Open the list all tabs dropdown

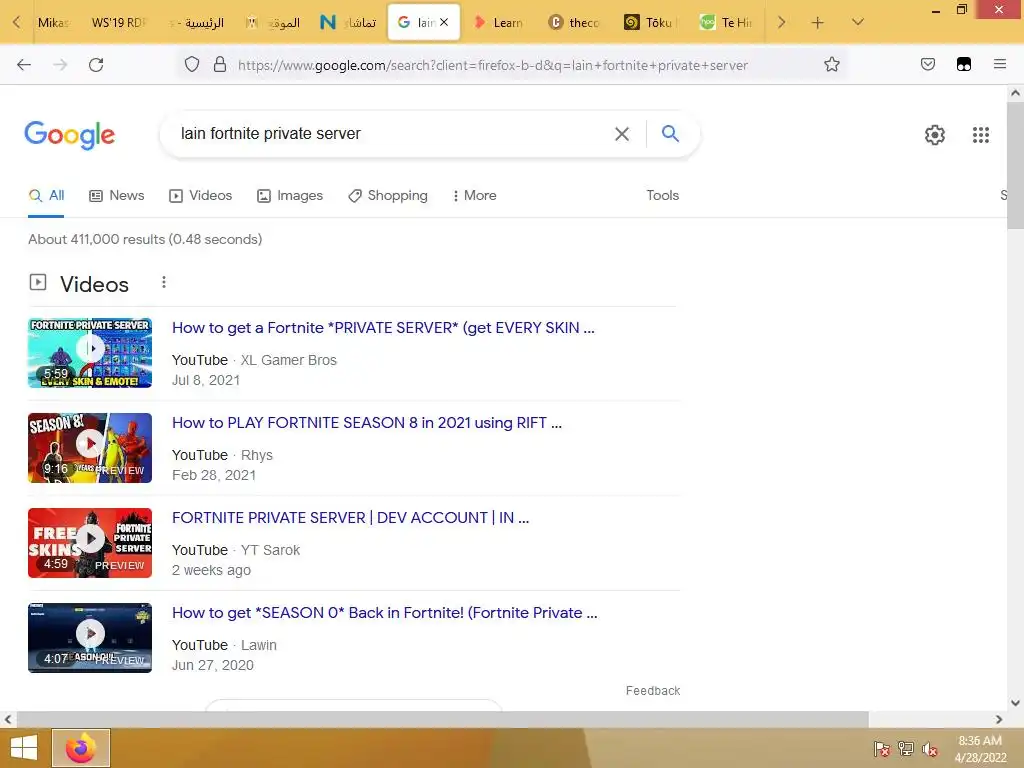coord(858,23)
